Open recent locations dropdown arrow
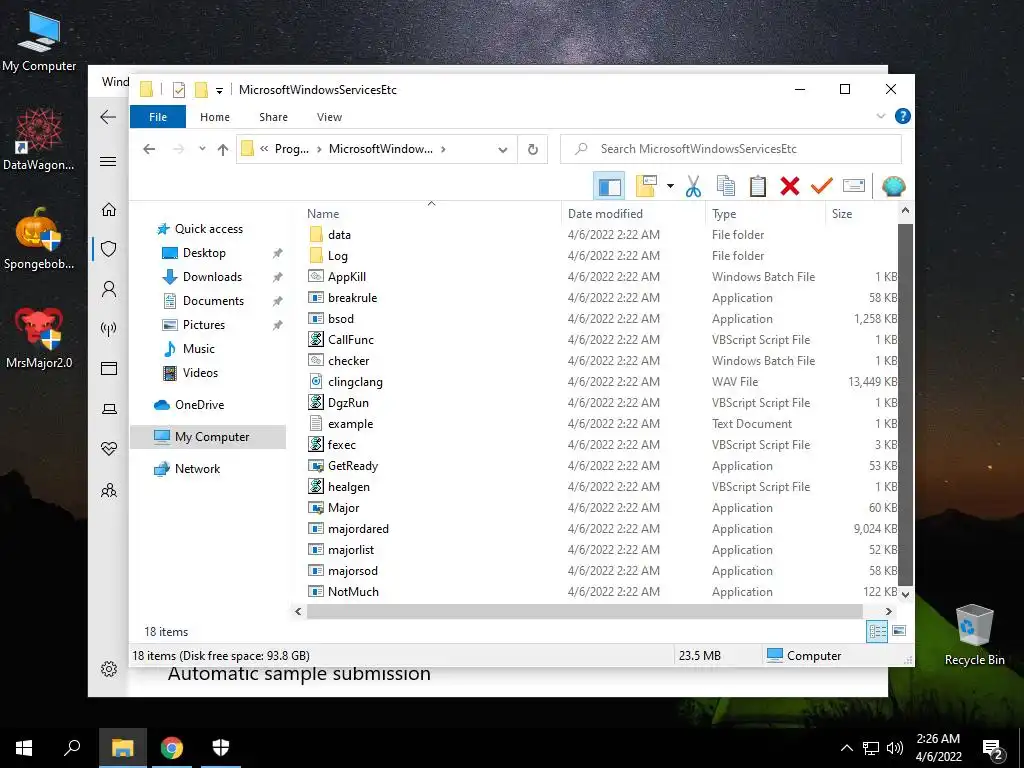Screen dimensions: 1024x768 [x=202, y=149]
